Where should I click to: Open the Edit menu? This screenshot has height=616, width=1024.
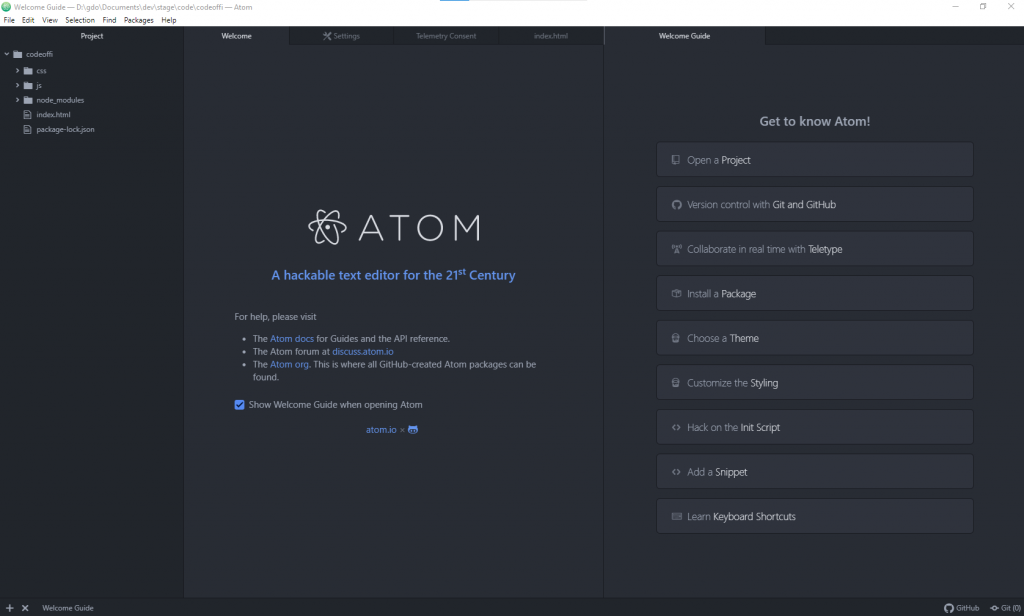(28, 20)
